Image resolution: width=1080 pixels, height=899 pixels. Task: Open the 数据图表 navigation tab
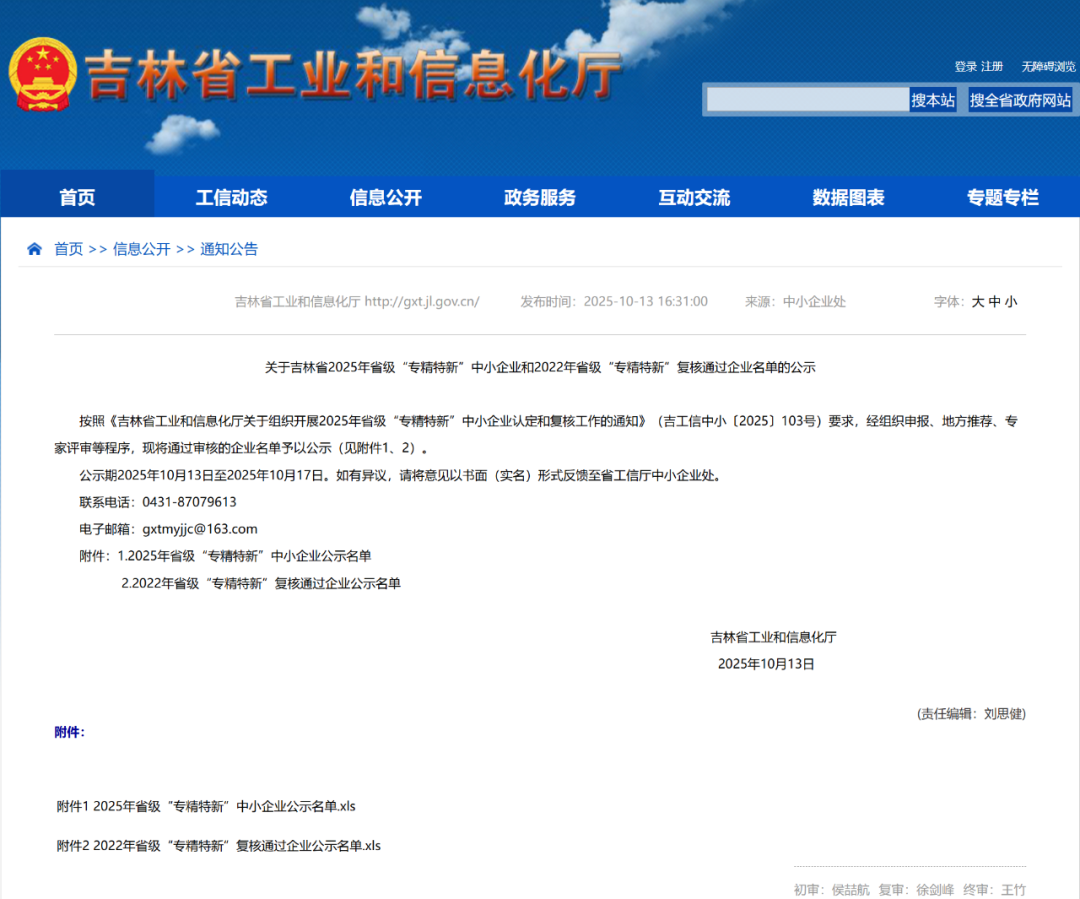click(x=849, y=198)
